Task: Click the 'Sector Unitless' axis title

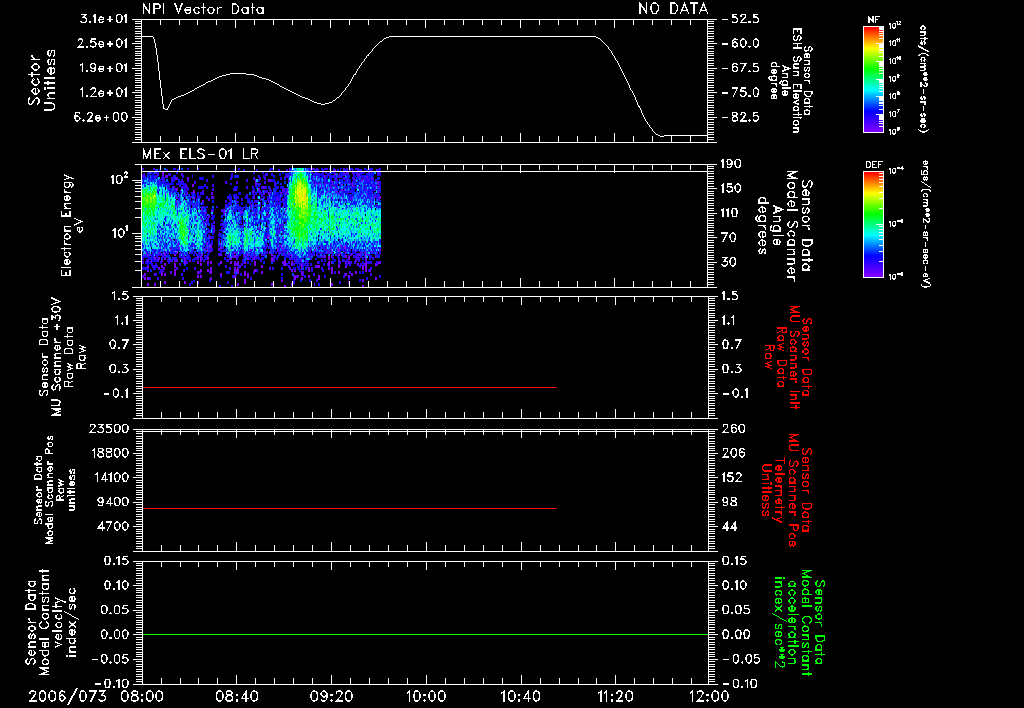Action: click(42, 80)
